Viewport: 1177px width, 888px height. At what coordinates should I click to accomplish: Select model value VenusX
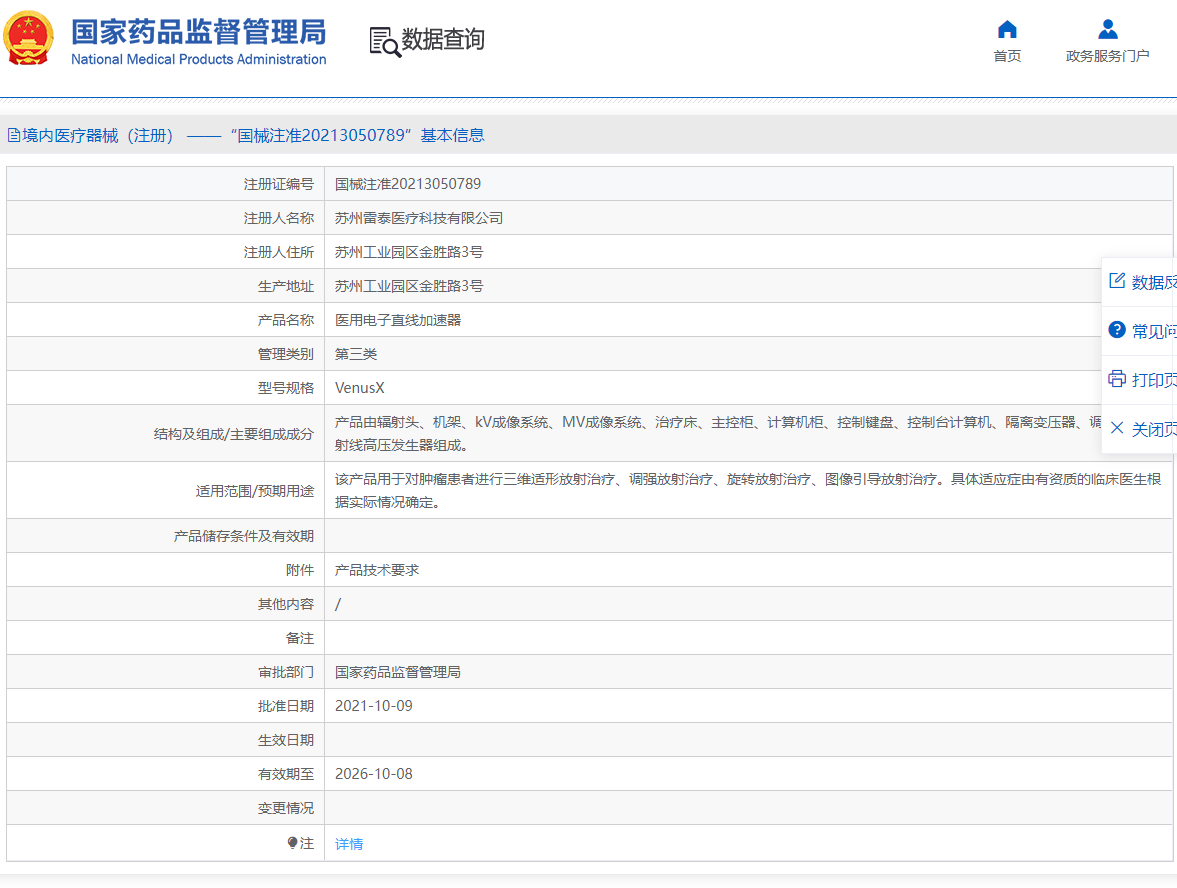pos(360,388)
